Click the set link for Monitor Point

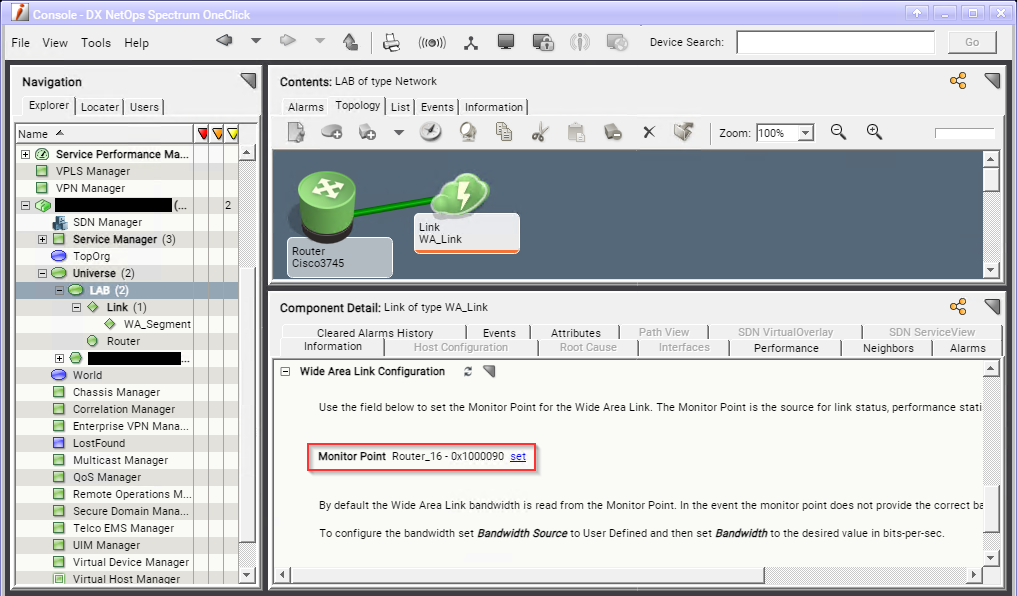(x=518, y=457)
